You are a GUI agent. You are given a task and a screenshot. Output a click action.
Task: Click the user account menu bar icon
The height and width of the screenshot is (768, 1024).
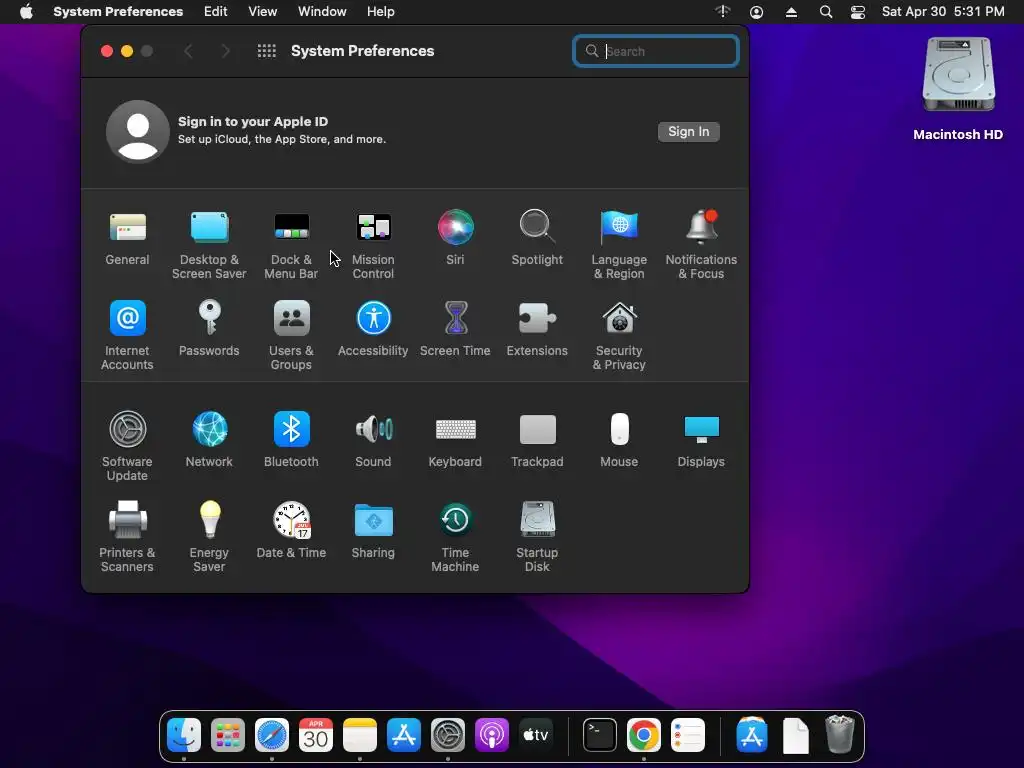(756, 12)
